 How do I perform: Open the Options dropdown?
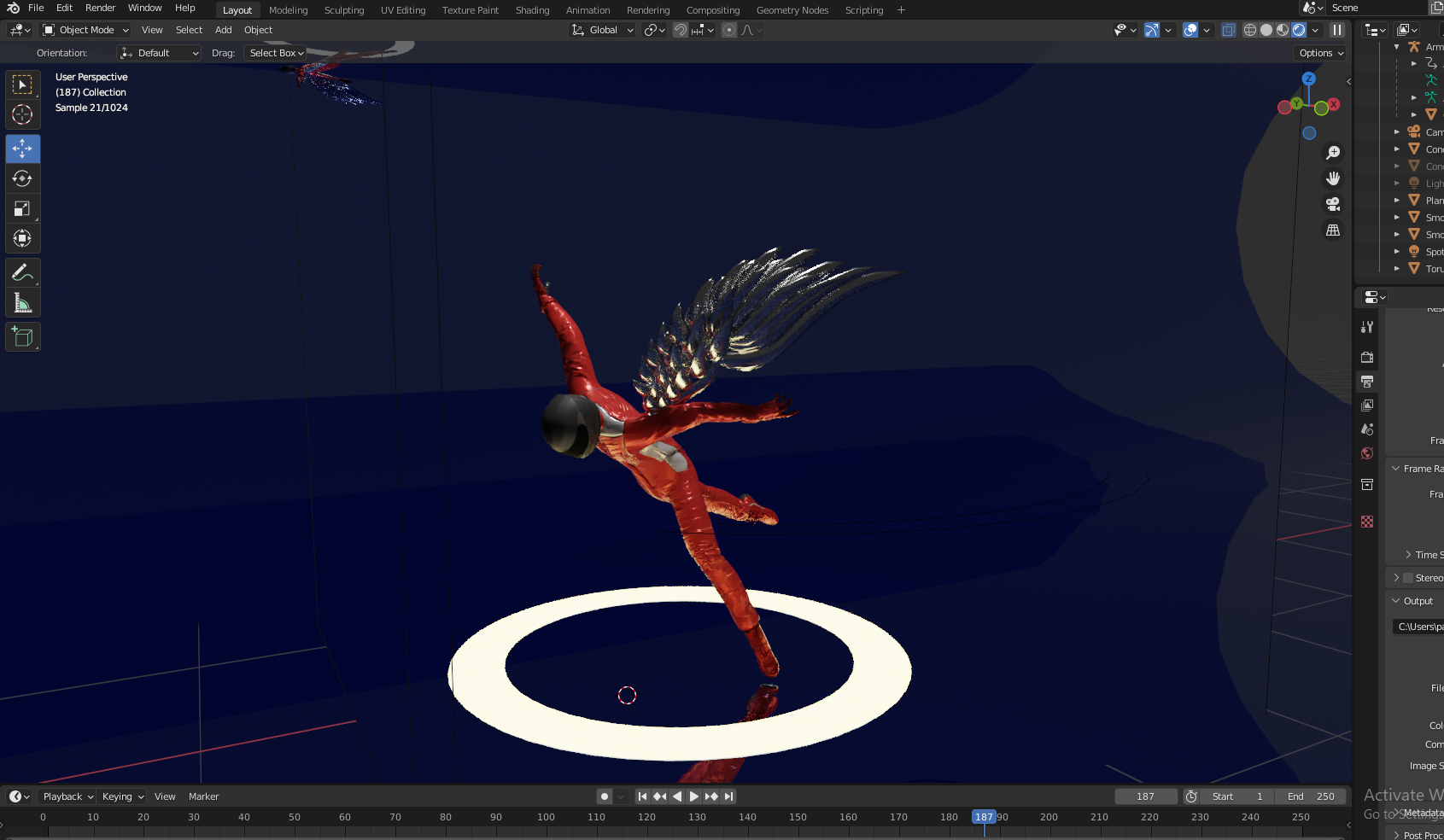(x=1321, y=53)
